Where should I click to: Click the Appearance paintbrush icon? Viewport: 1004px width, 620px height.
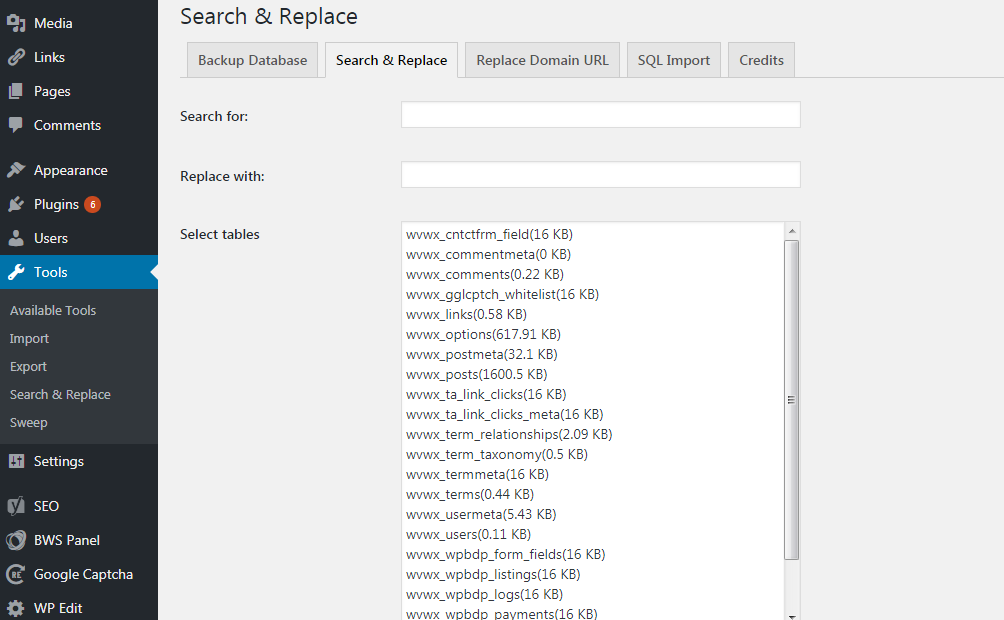click(16, 170)
